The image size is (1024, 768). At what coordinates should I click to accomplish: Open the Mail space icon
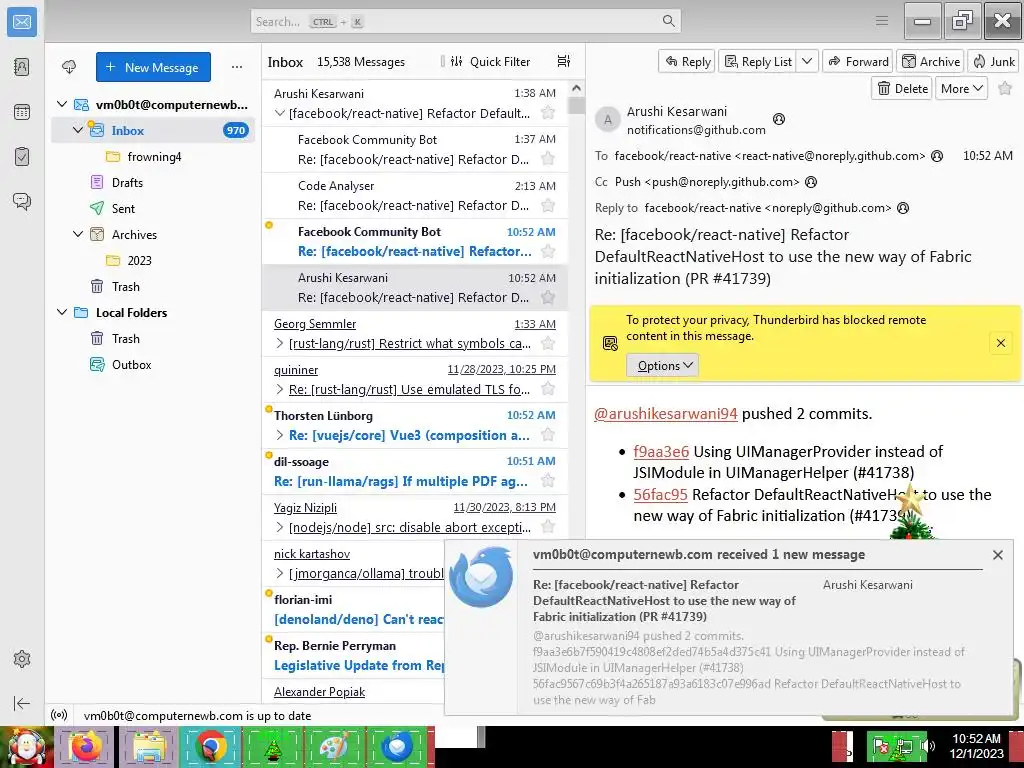click(x=22, y=22)
